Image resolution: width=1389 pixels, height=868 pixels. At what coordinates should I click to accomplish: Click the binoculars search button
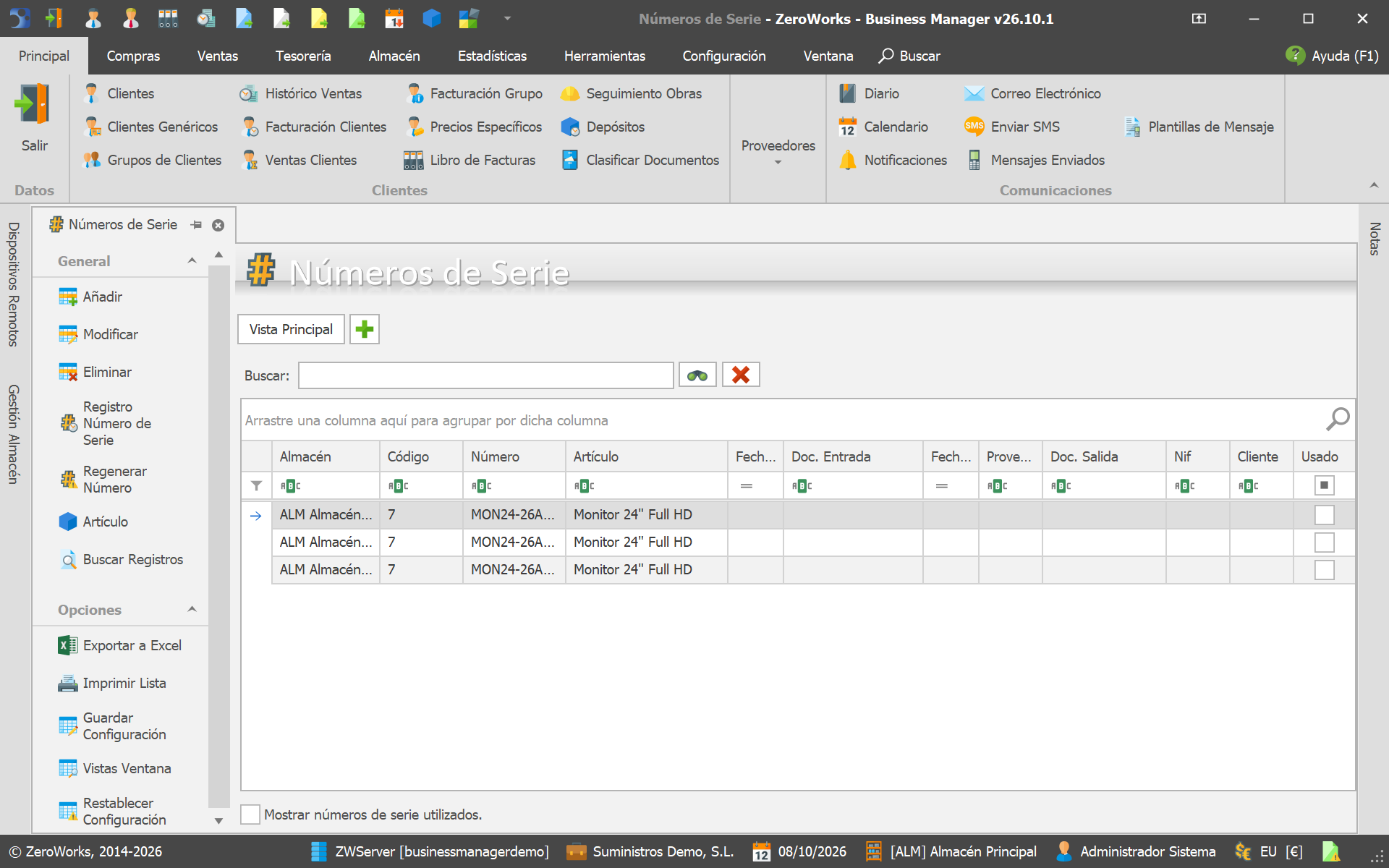(x=697, y=375)
